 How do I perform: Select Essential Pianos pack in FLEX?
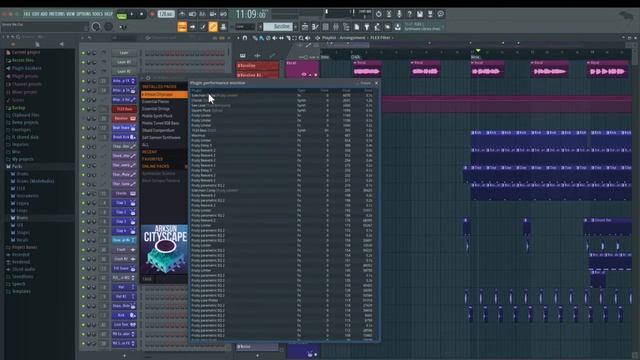(164, 102)
